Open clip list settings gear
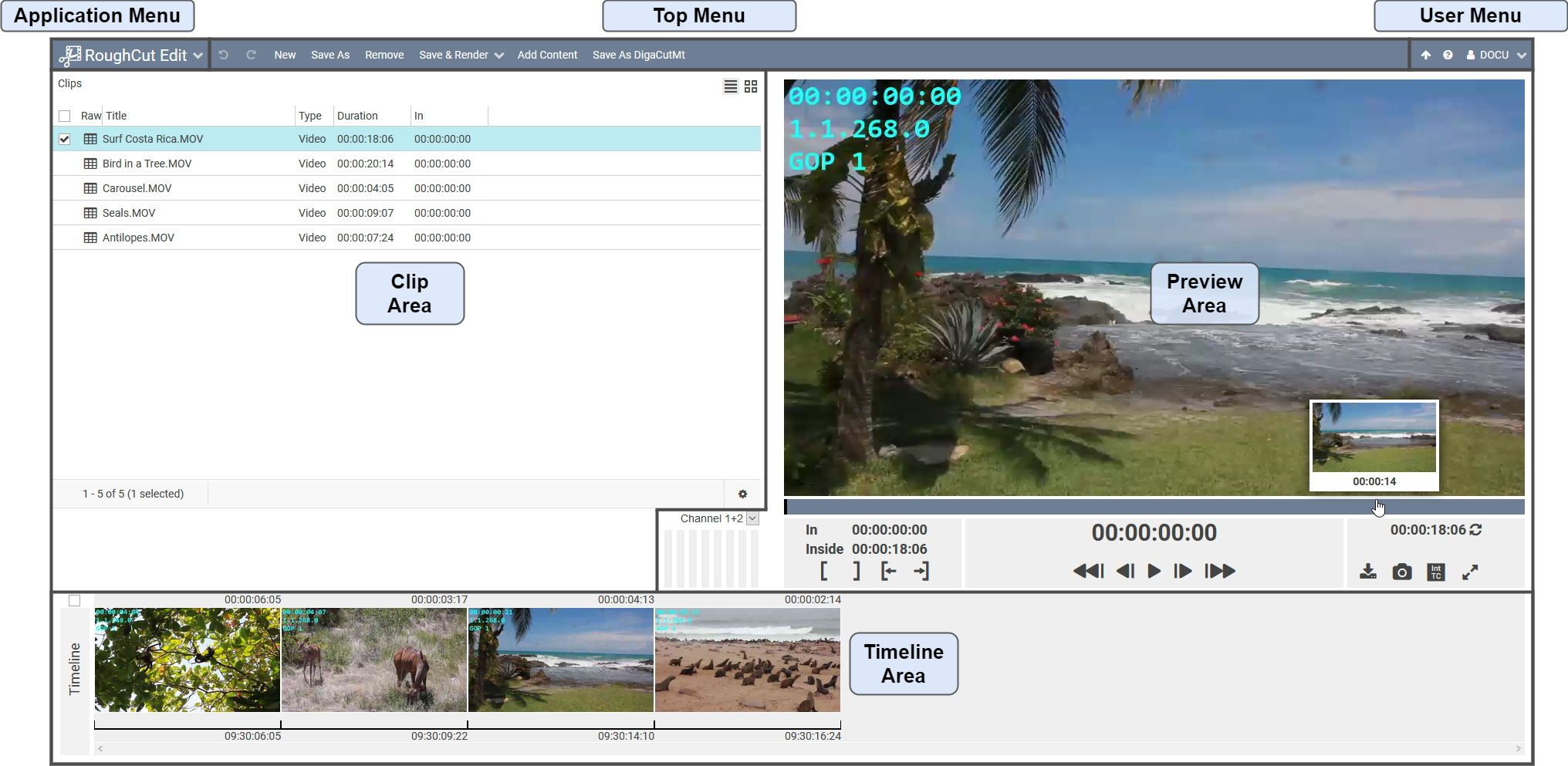 point(742,494)
